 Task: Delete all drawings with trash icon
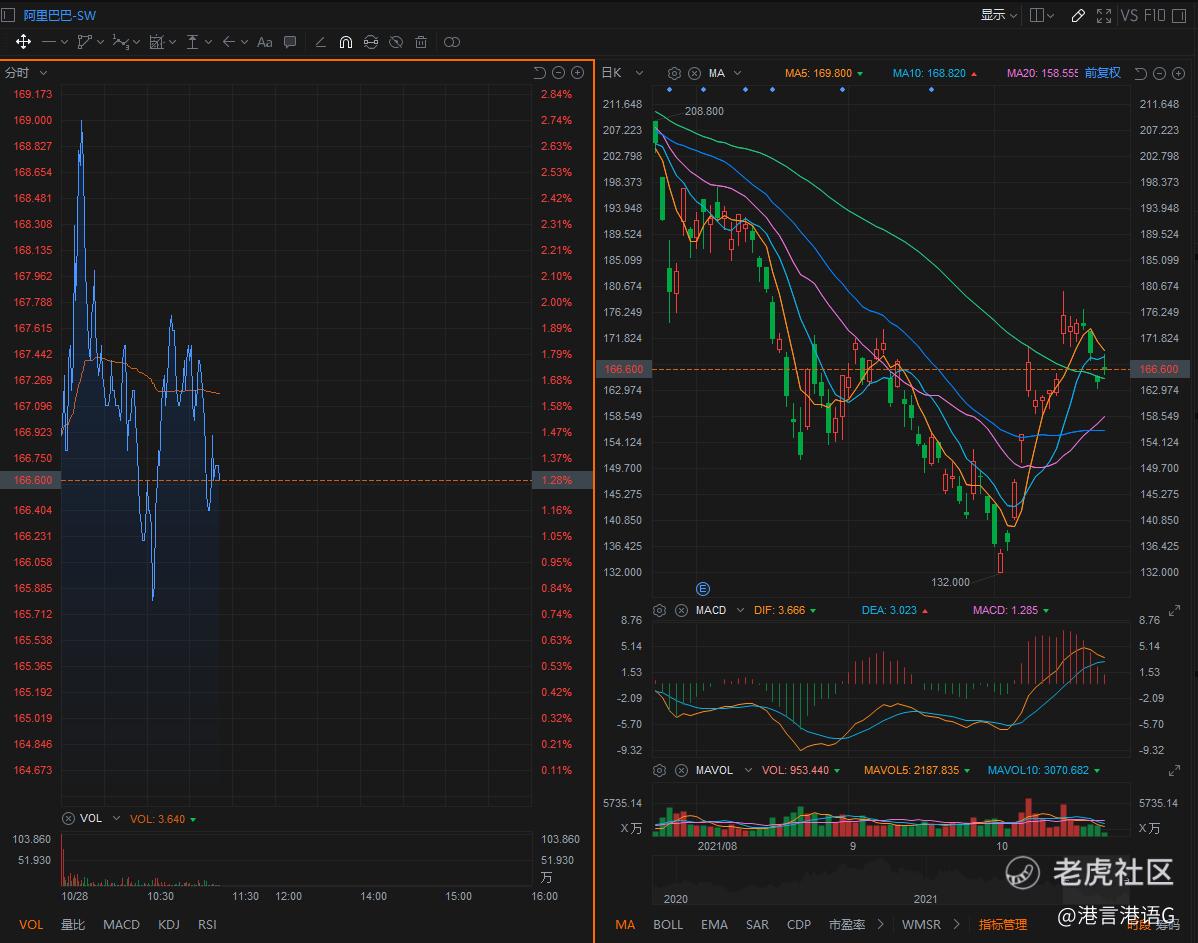421,42
